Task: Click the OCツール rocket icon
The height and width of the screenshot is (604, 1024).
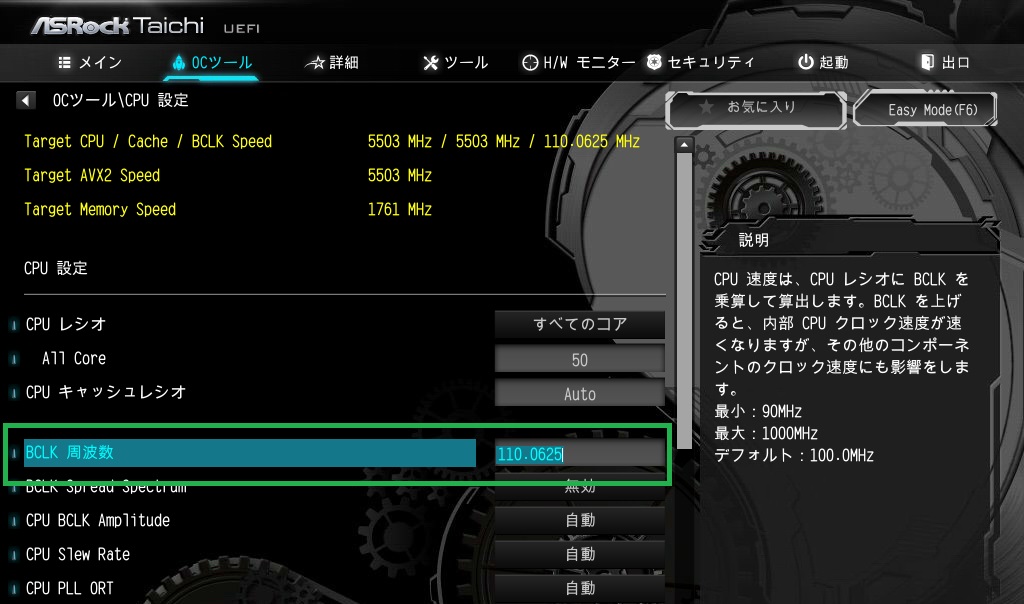Action: 178,63
